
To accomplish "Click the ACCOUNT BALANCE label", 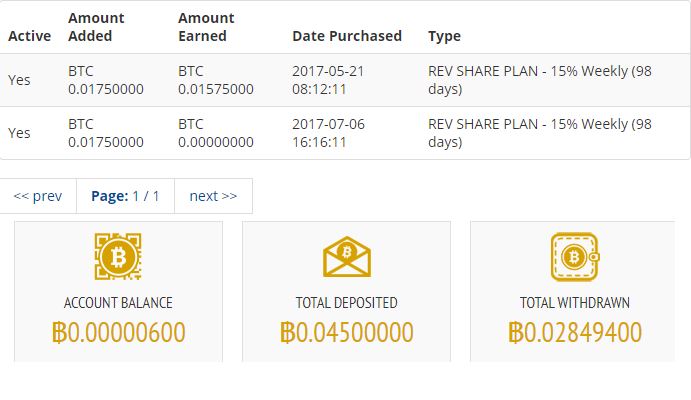I will tap(118, 303).
